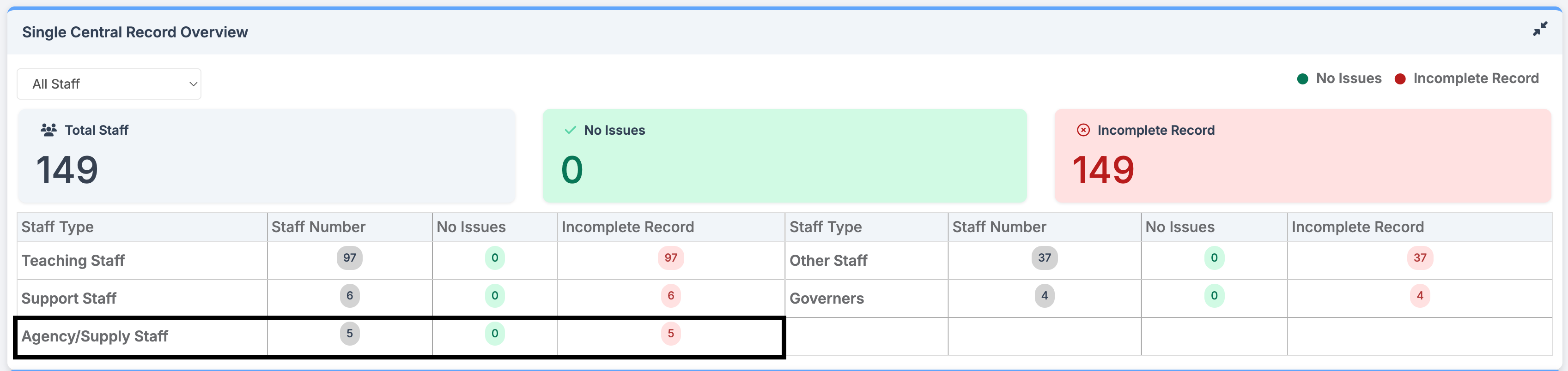Click the Incomplete Record cross-circle icon
1568x371 pixels.
pyautogui.click(x=1083, y=130)
